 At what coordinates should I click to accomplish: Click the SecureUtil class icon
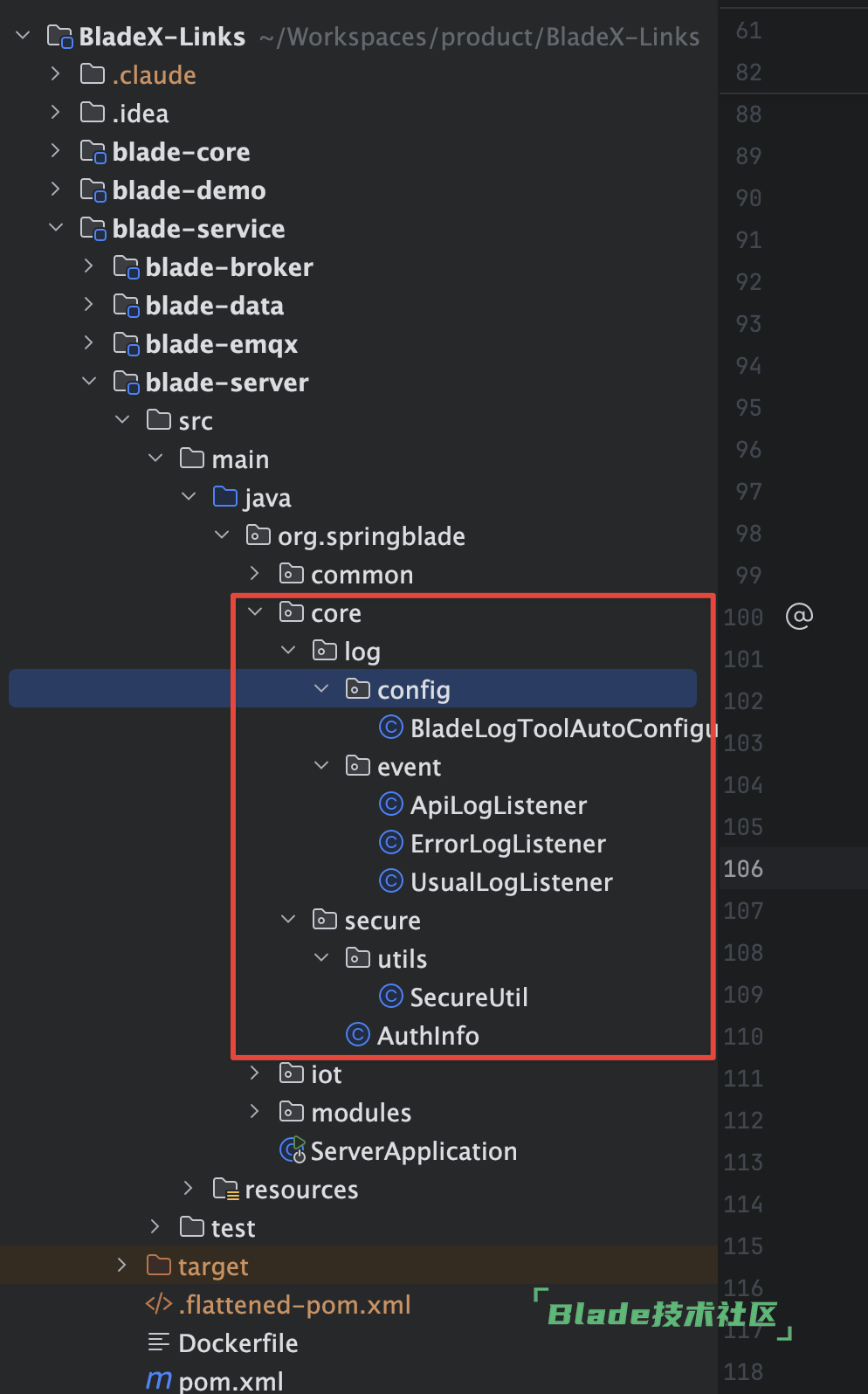[391, 996]
